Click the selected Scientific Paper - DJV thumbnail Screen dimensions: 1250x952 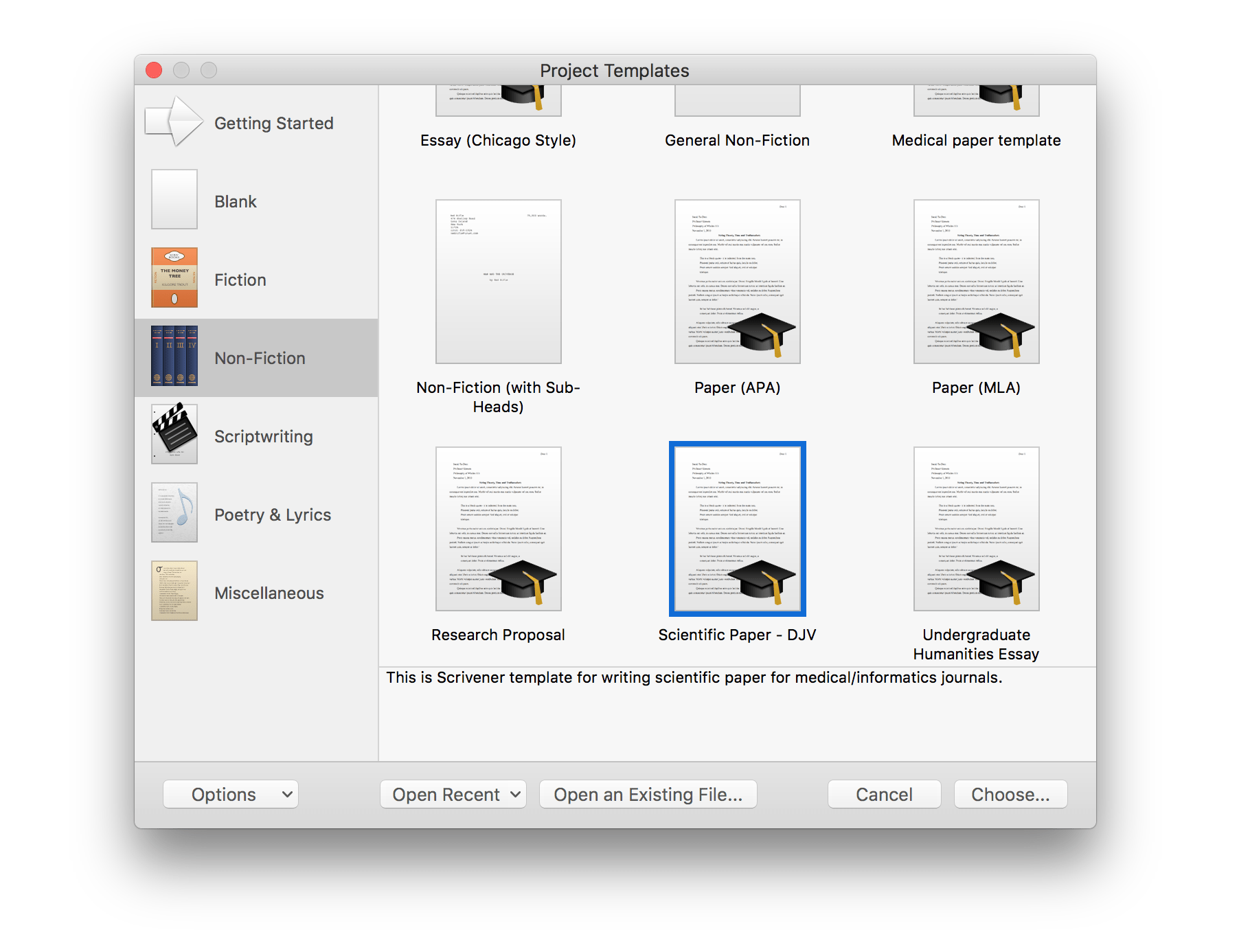click(738, 529)
